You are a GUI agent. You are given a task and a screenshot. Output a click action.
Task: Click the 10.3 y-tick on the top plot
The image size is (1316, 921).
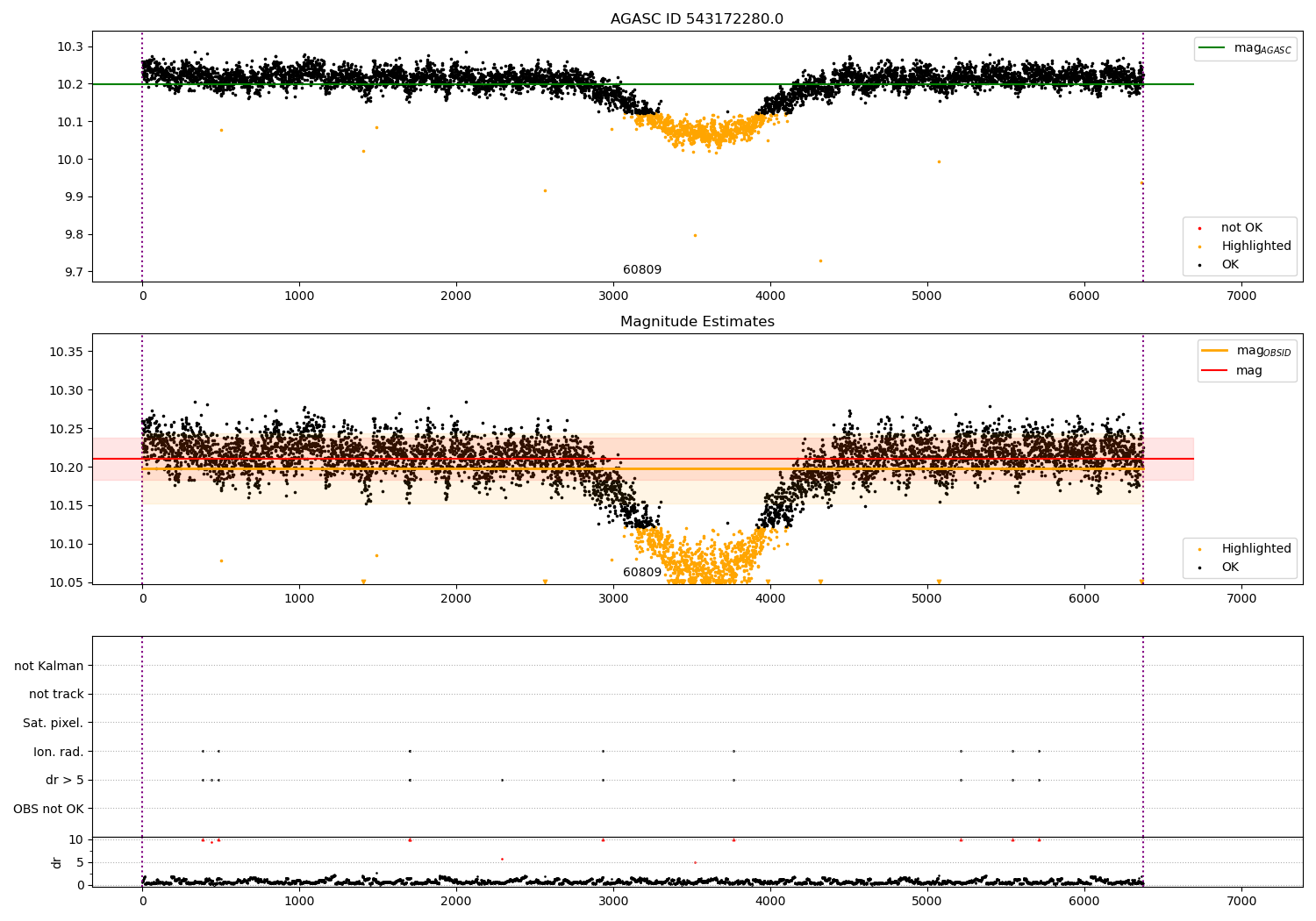coord(70,46)
